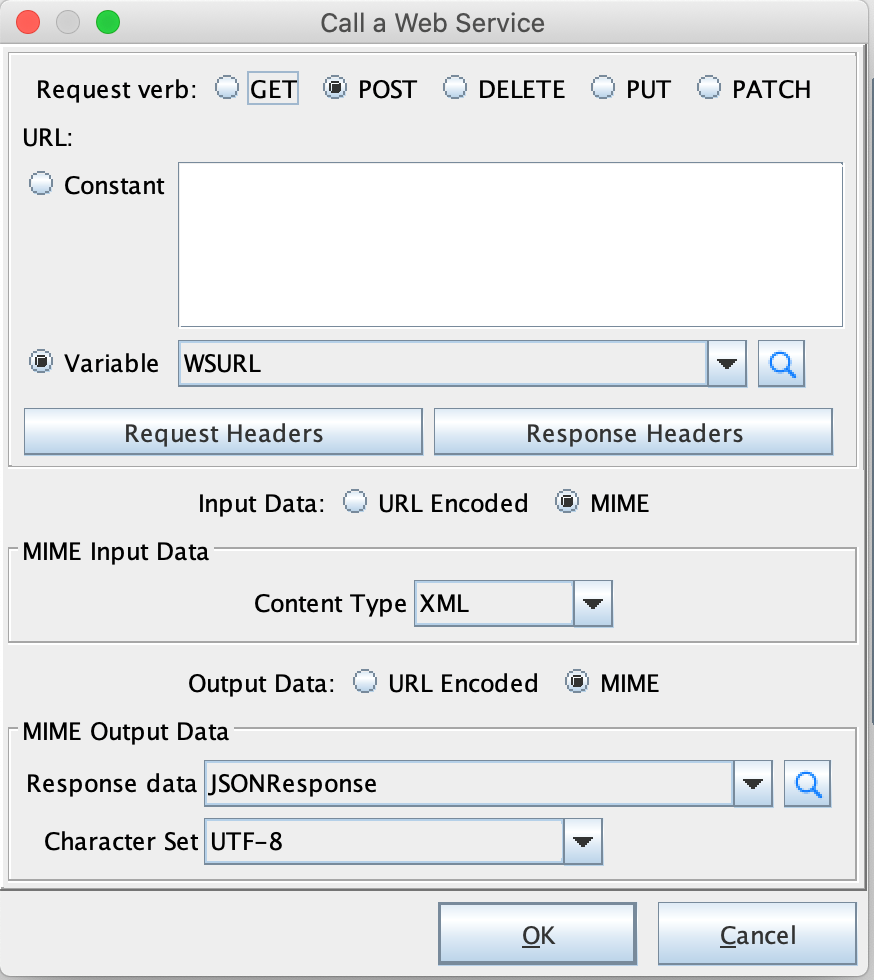Click the Request Headers button
This screenshot has width=874, height=980.
tap(222, 432)
